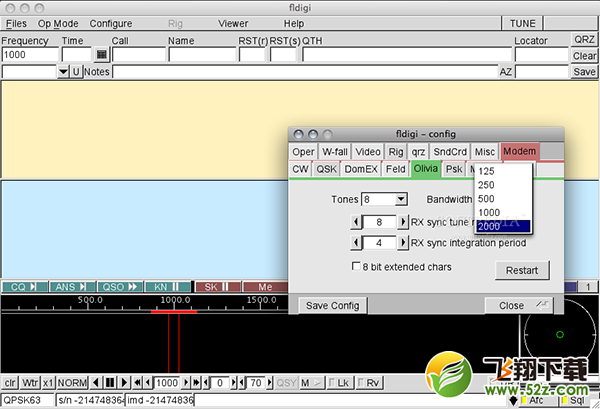
Task: Click the clr waterfall button
Action: [10, 383]
